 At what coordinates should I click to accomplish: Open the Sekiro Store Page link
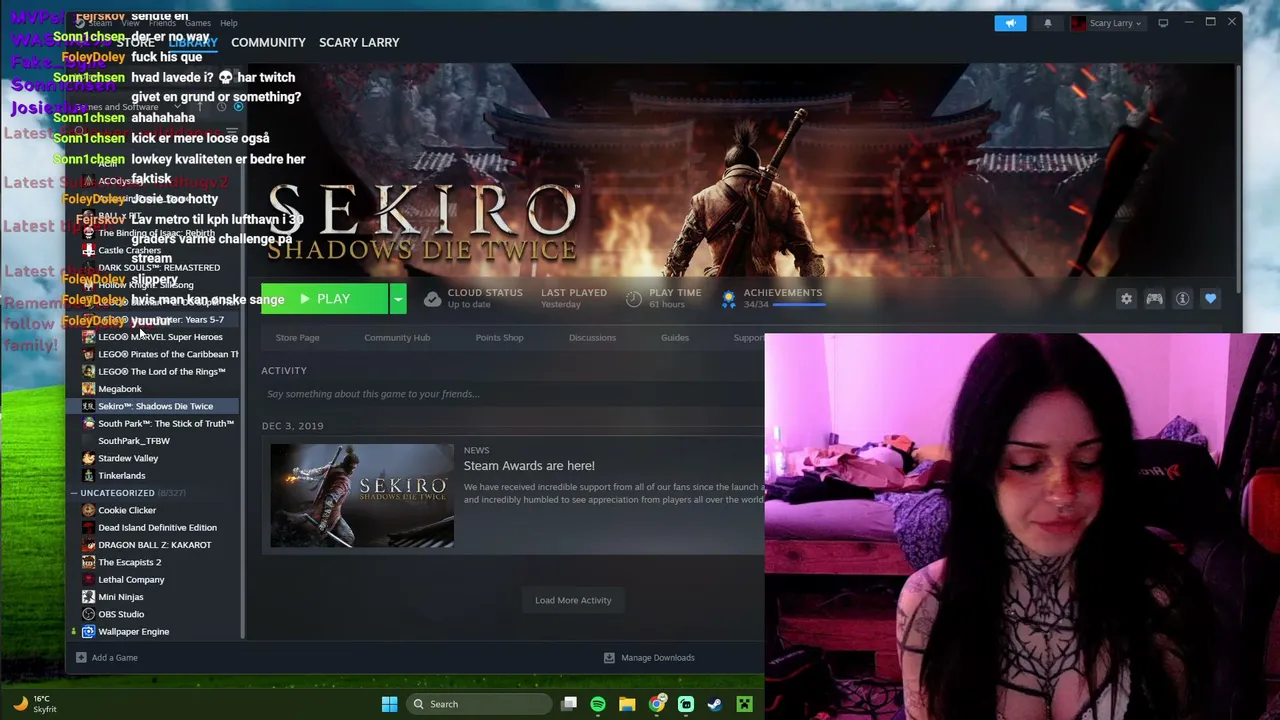[x=297, y=338]
